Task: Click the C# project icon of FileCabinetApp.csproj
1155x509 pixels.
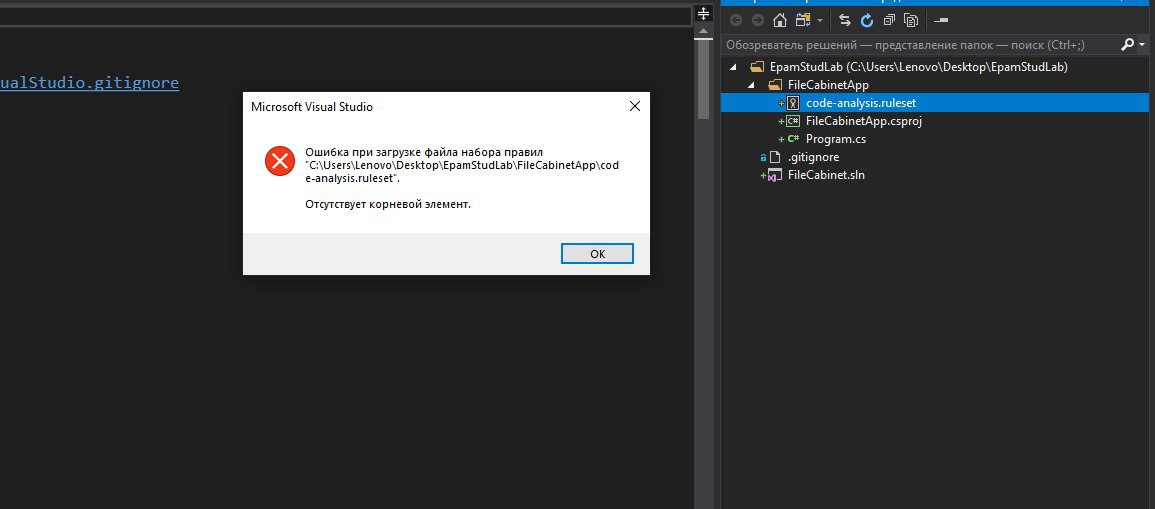Action: pyautogui.click(x=793, y=121)
